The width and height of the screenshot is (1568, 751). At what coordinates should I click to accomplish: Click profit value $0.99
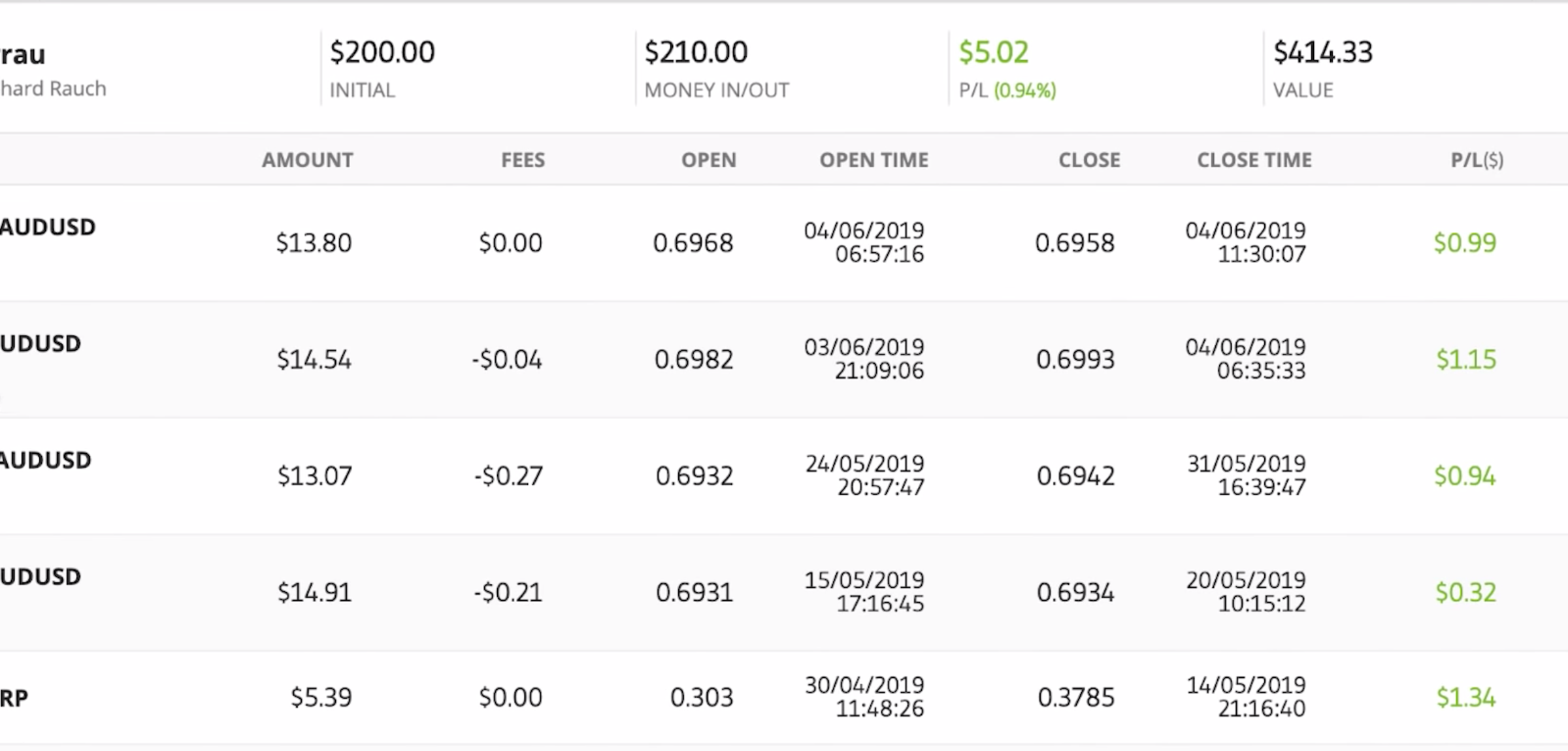point(1465,243)
